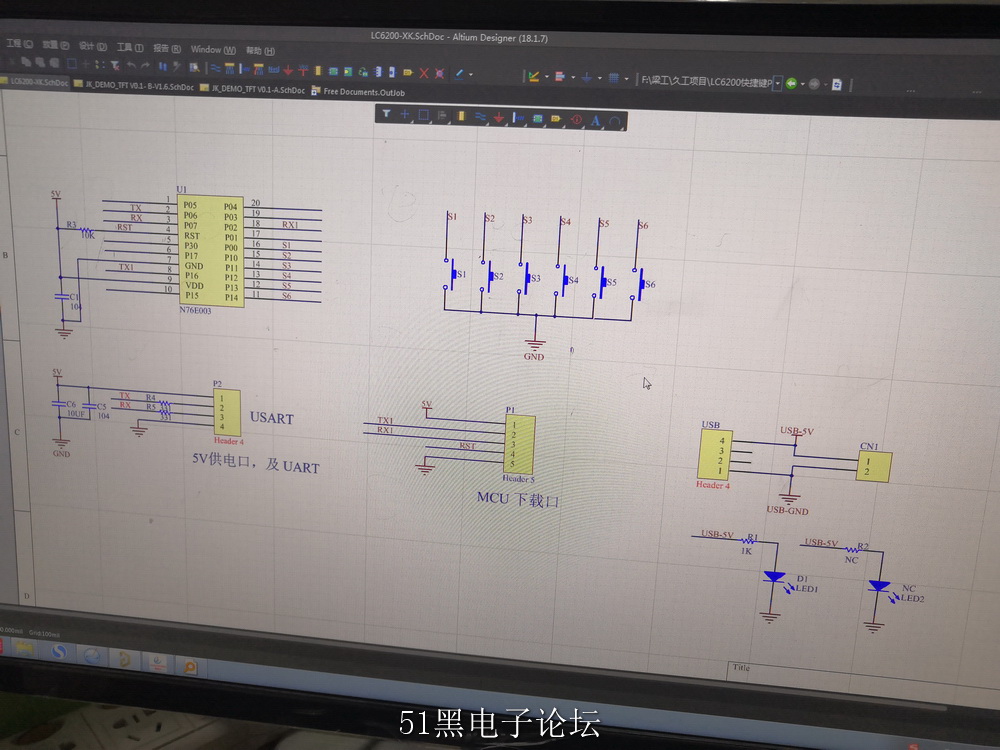Click the red directive icon in the active bar
The image size is (1000, 750).
coord(576,120)
